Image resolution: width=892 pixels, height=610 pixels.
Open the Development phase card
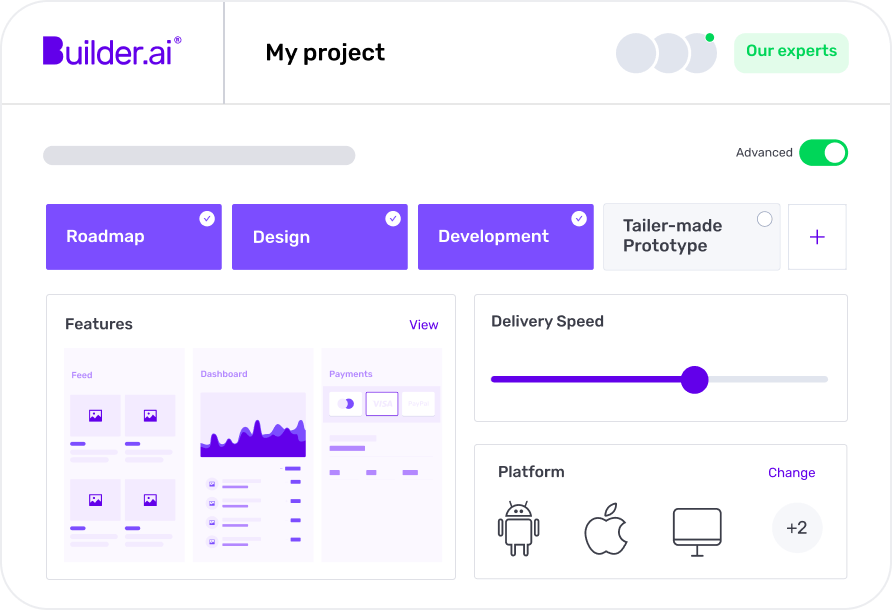(x=506, y=237)
